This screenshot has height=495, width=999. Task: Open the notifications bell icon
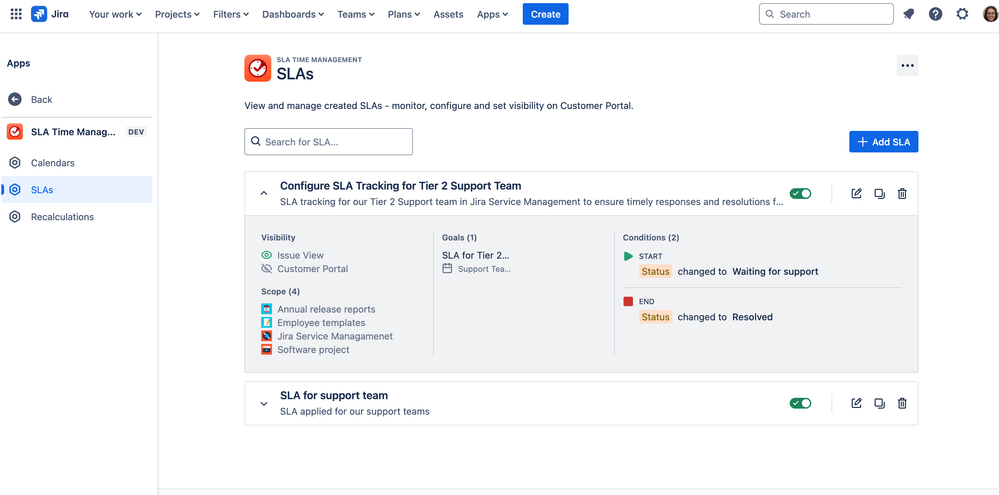[909, 14]
